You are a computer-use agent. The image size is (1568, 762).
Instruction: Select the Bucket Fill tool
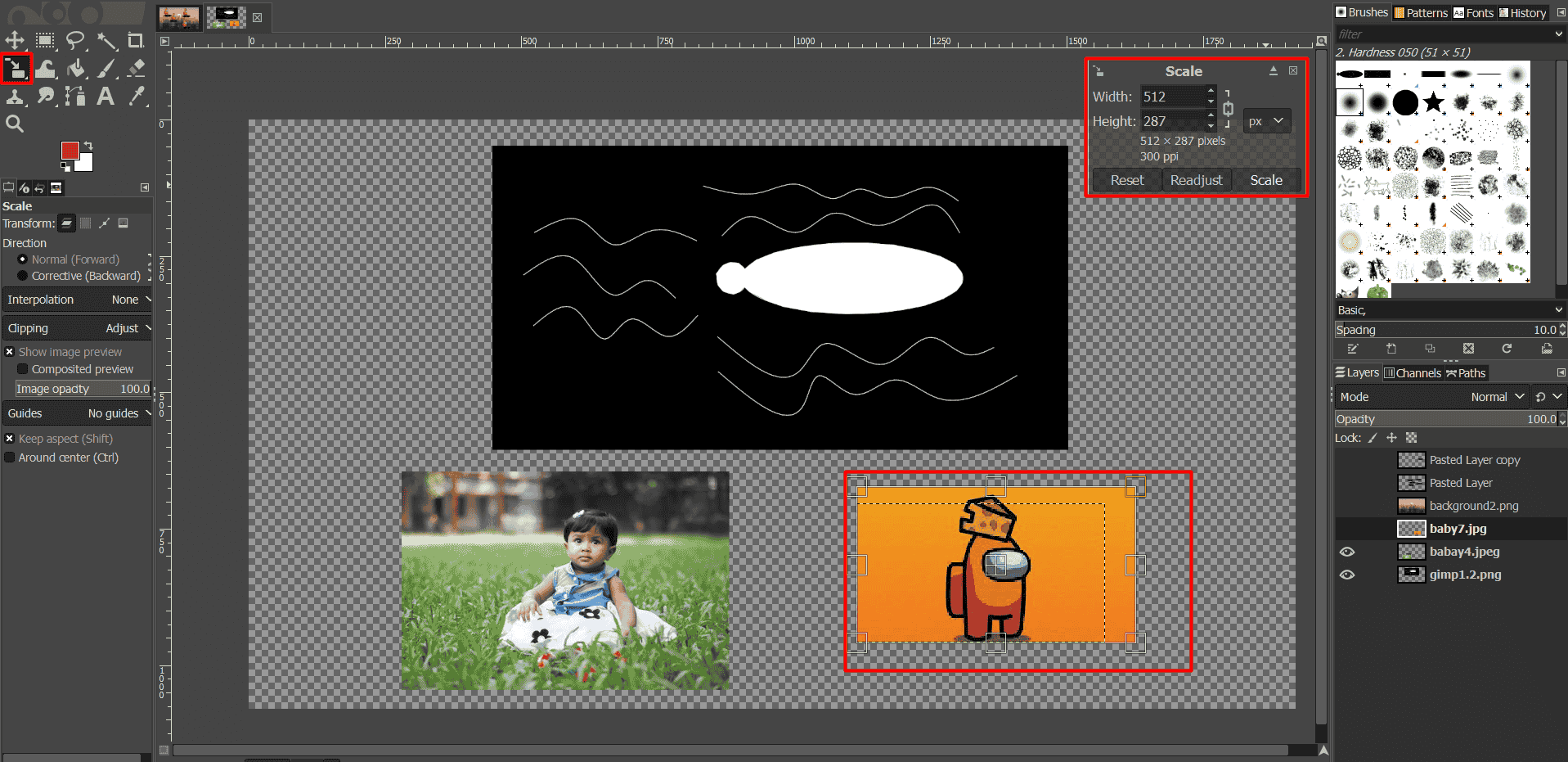click(76, 69)
